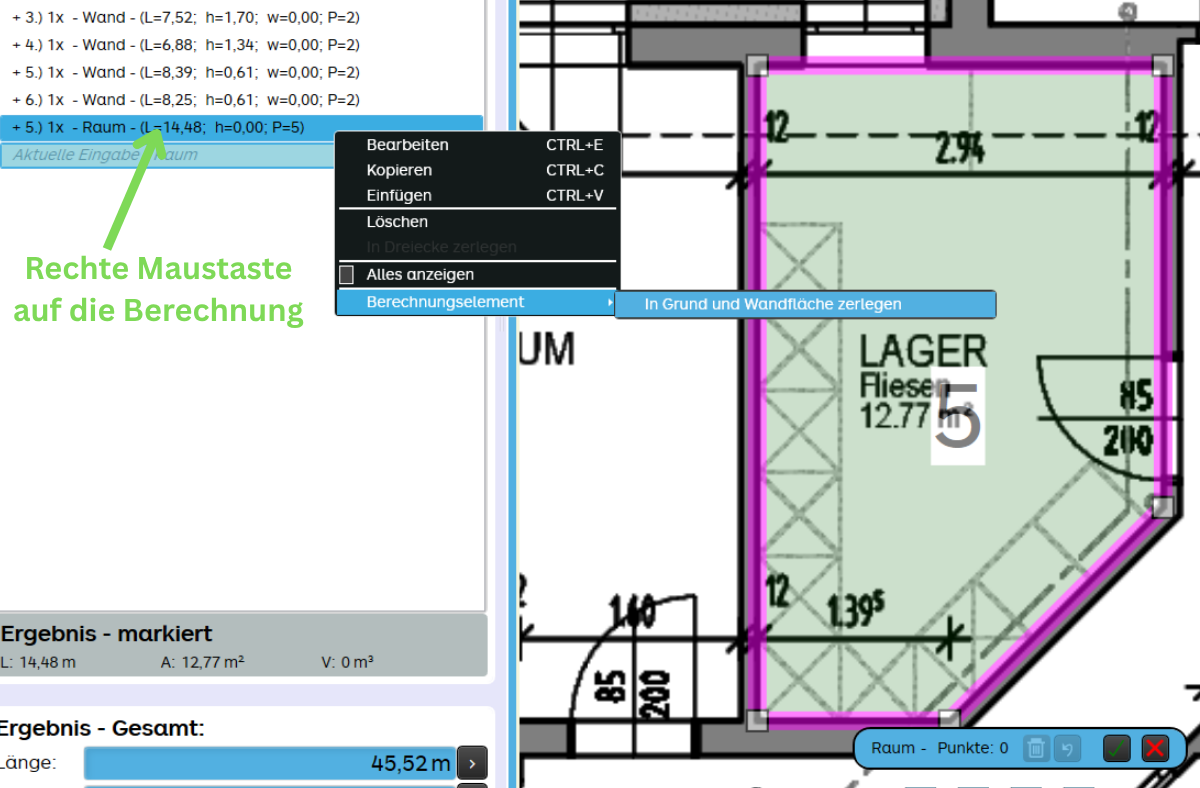Expand entry 3.) Wand L=7,52
1200x788 pixels.
[x=17, y=18]
